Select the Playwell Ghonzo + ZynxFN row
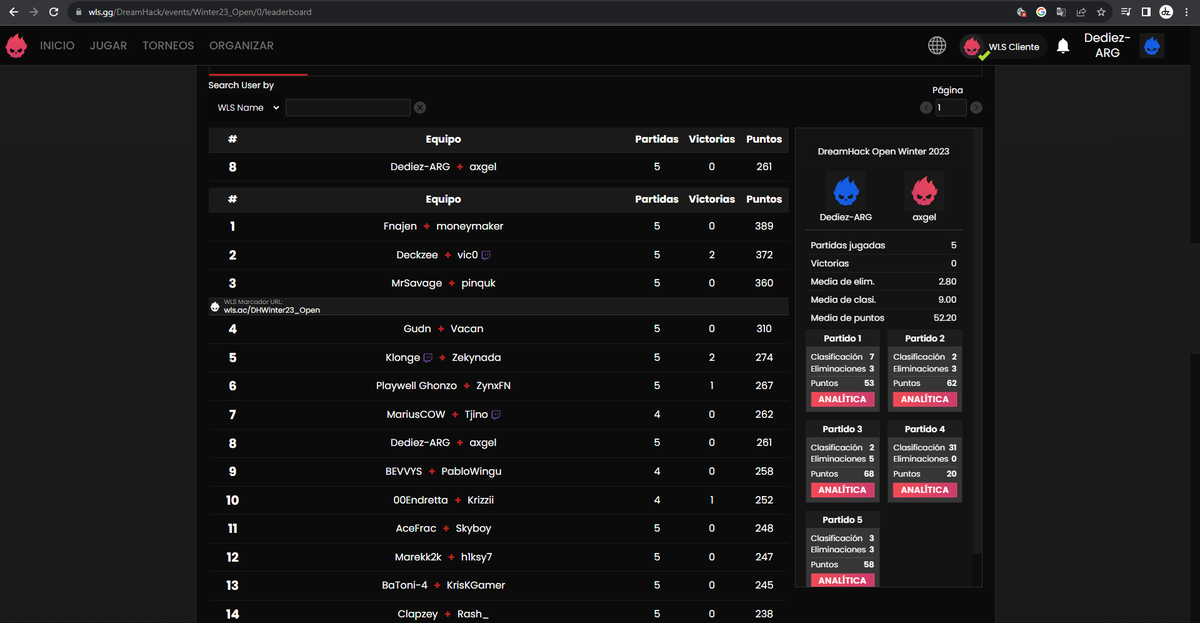This screenshot has height=623, width=1200. tap(498, 386)
